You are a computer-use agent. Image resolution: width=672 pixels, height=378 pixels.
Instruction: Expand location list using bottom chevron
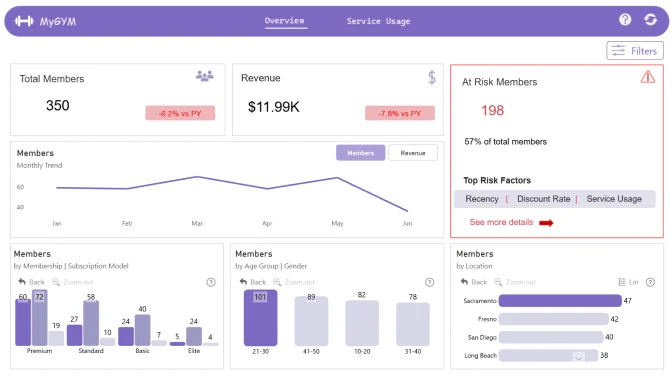578,357
